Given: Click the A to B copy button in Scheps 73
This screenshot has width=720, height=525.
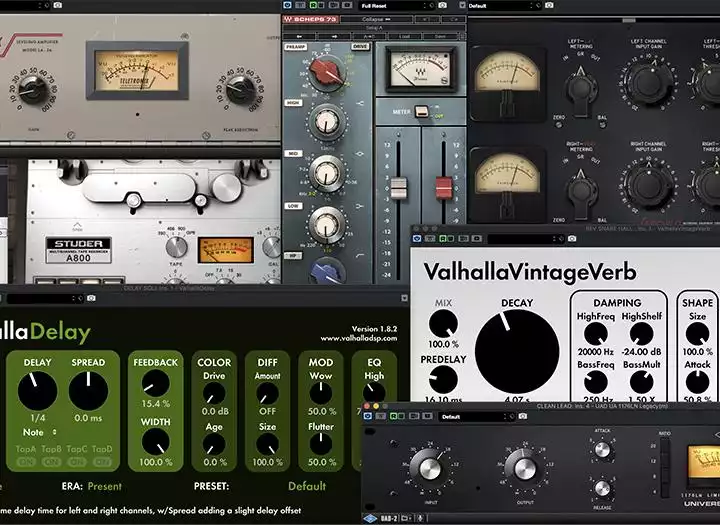Looking at the screenshot, I should 369,36.
